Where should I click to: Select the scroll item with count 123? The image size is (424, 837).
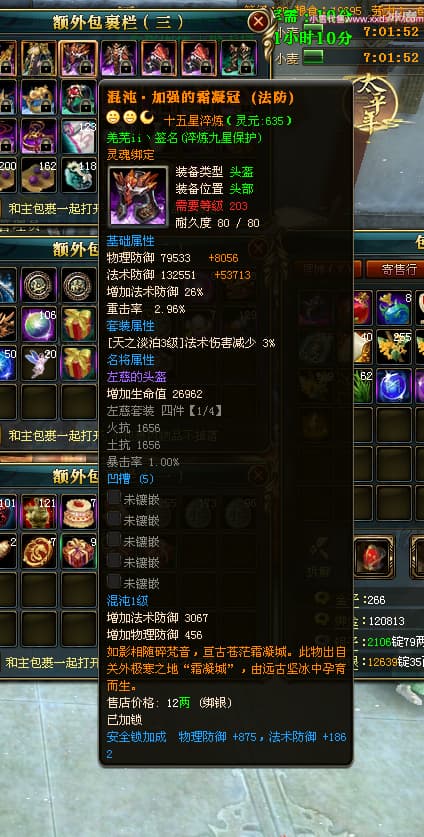click(x=78, y=136)
